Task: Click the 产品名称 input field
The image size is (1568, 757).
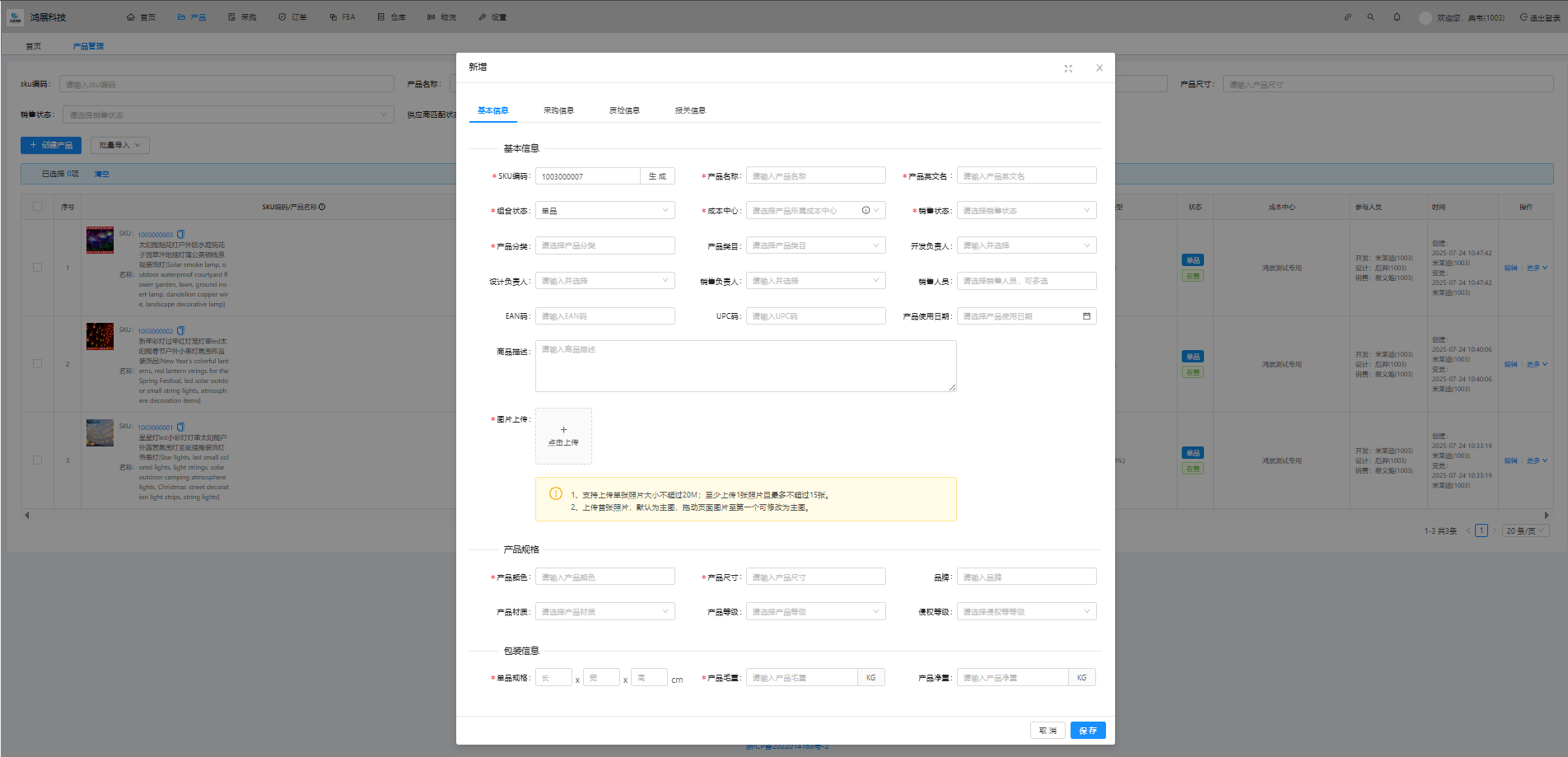Action: point(815,176)
